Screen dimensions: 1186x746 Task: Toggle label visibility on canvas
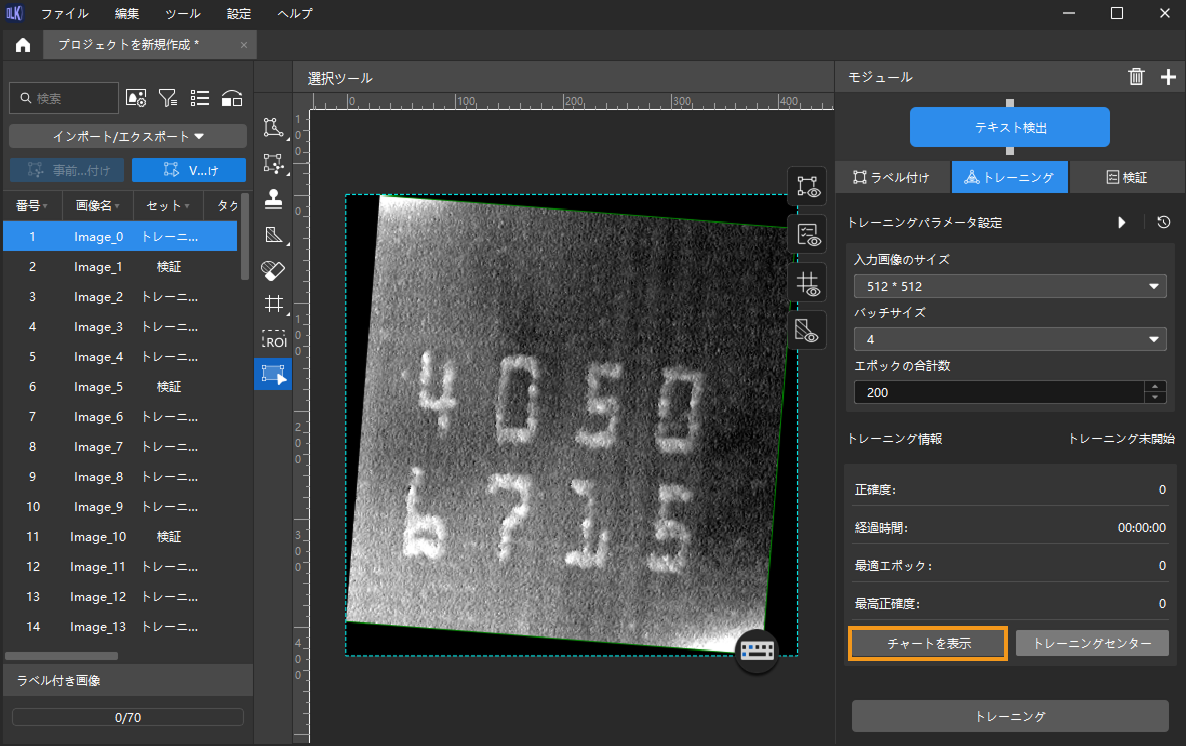[x=807, y=186]
